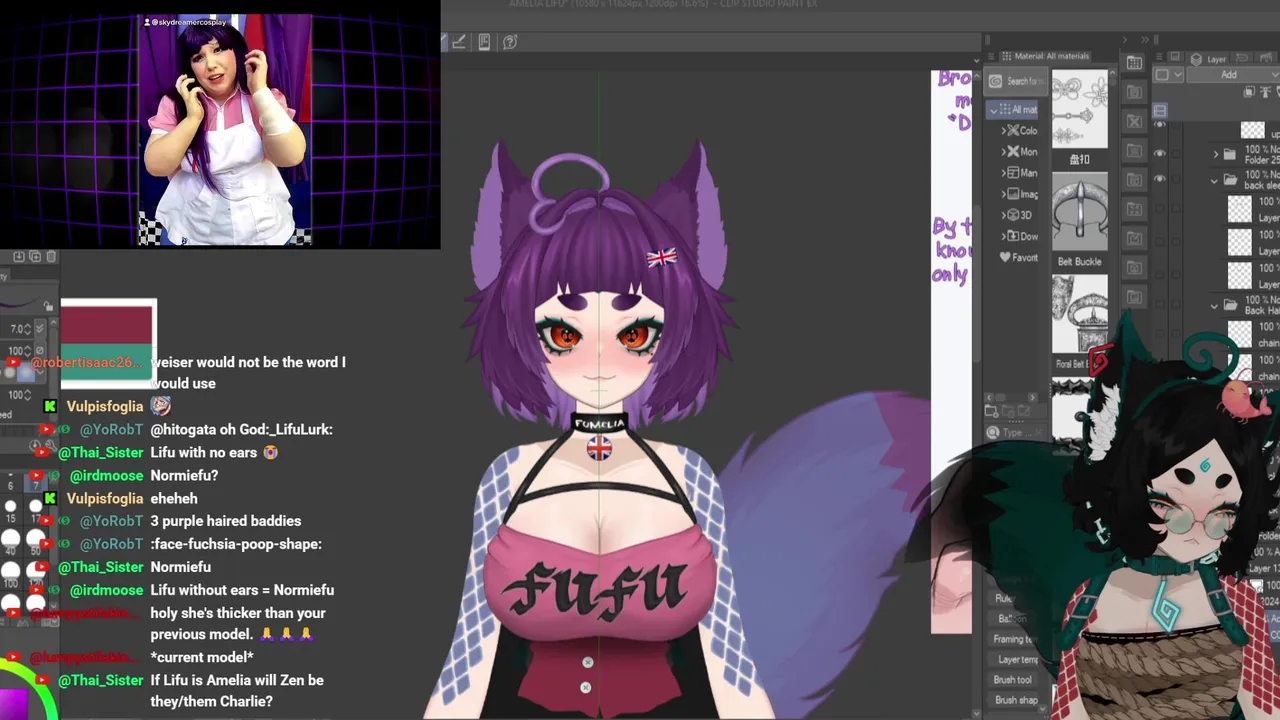Click the Folder 25 folder icon
1280x720 pixels.
(1230, 154)
